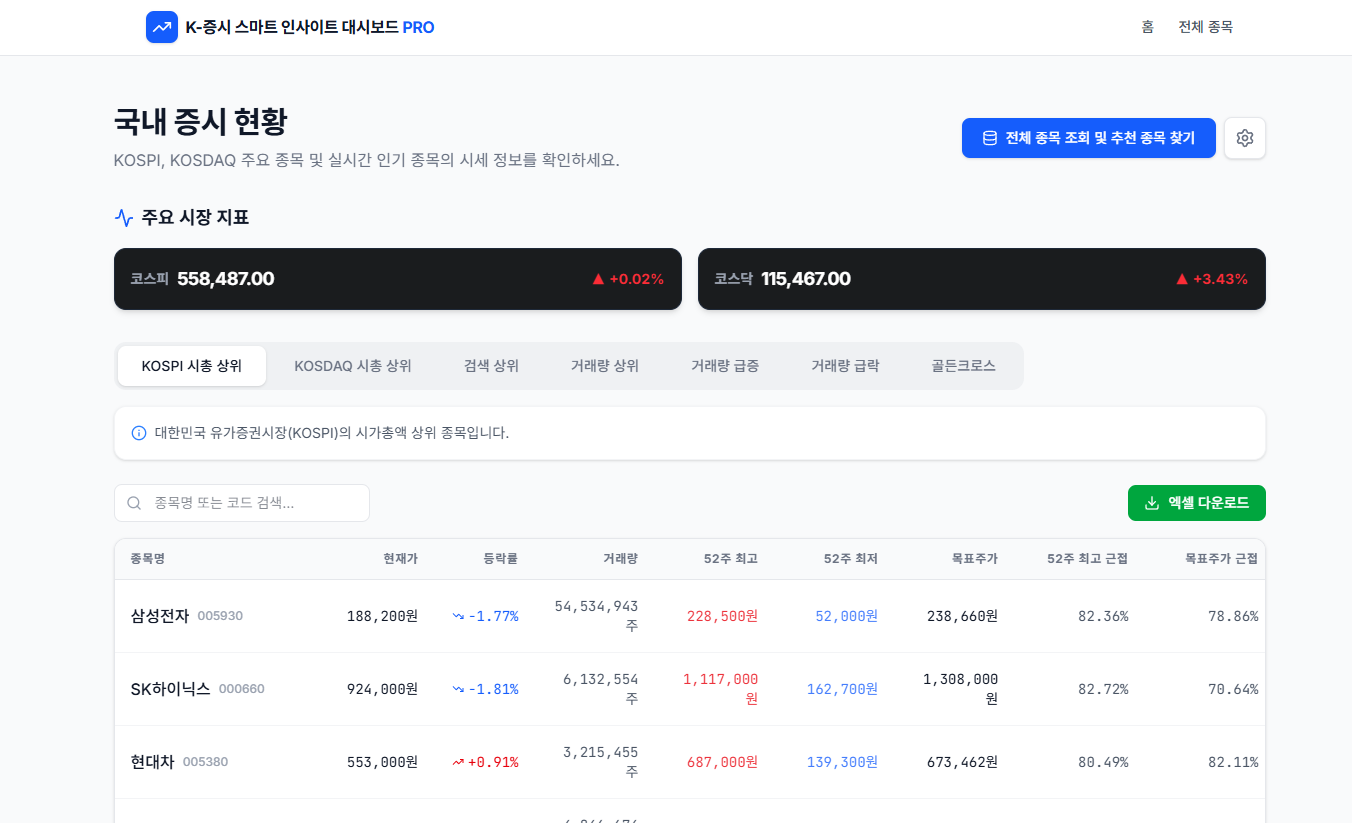This screenshot has height=823, width=1352.
Task: Click the downtrend arrow icon next to 삼성전자 change
Action: point(457,616)
